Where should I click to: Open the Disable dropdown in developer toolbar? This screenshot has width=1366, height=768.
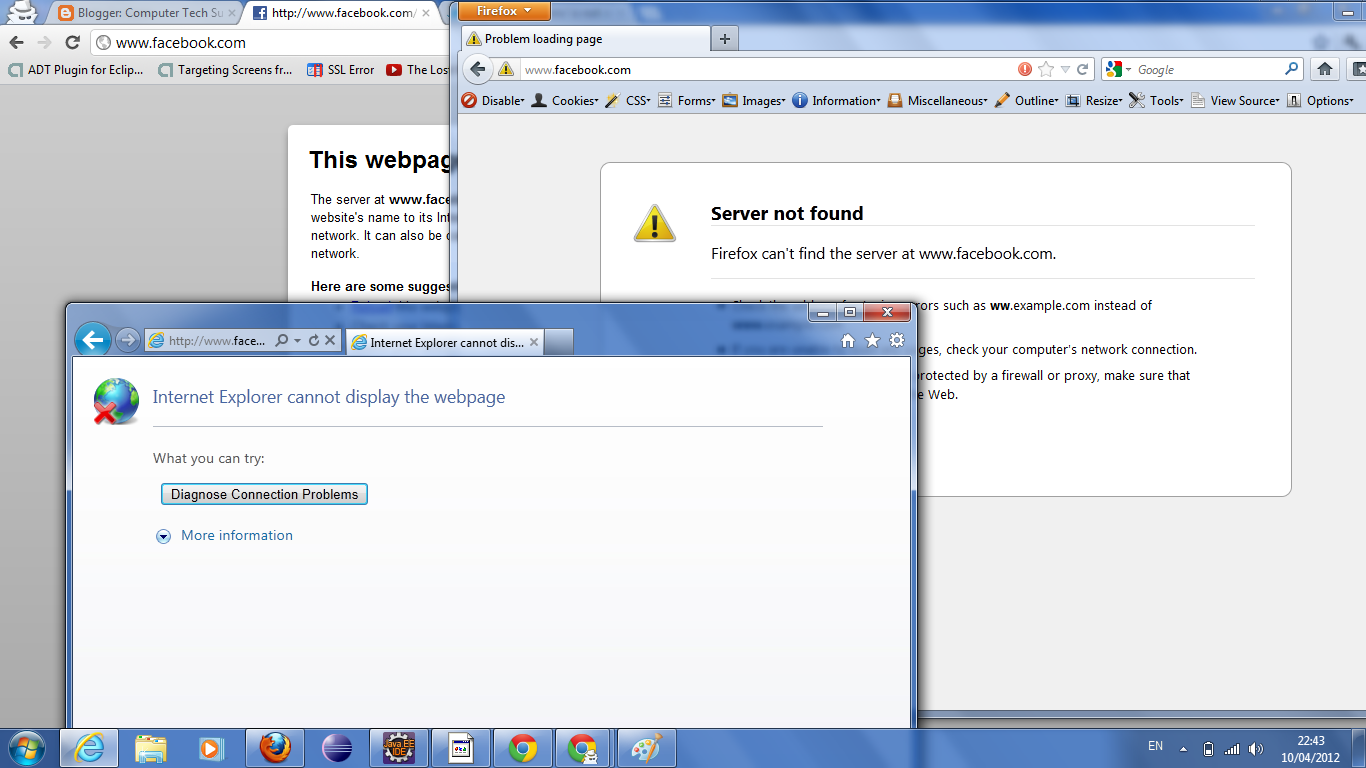click(x=493, y=100)
